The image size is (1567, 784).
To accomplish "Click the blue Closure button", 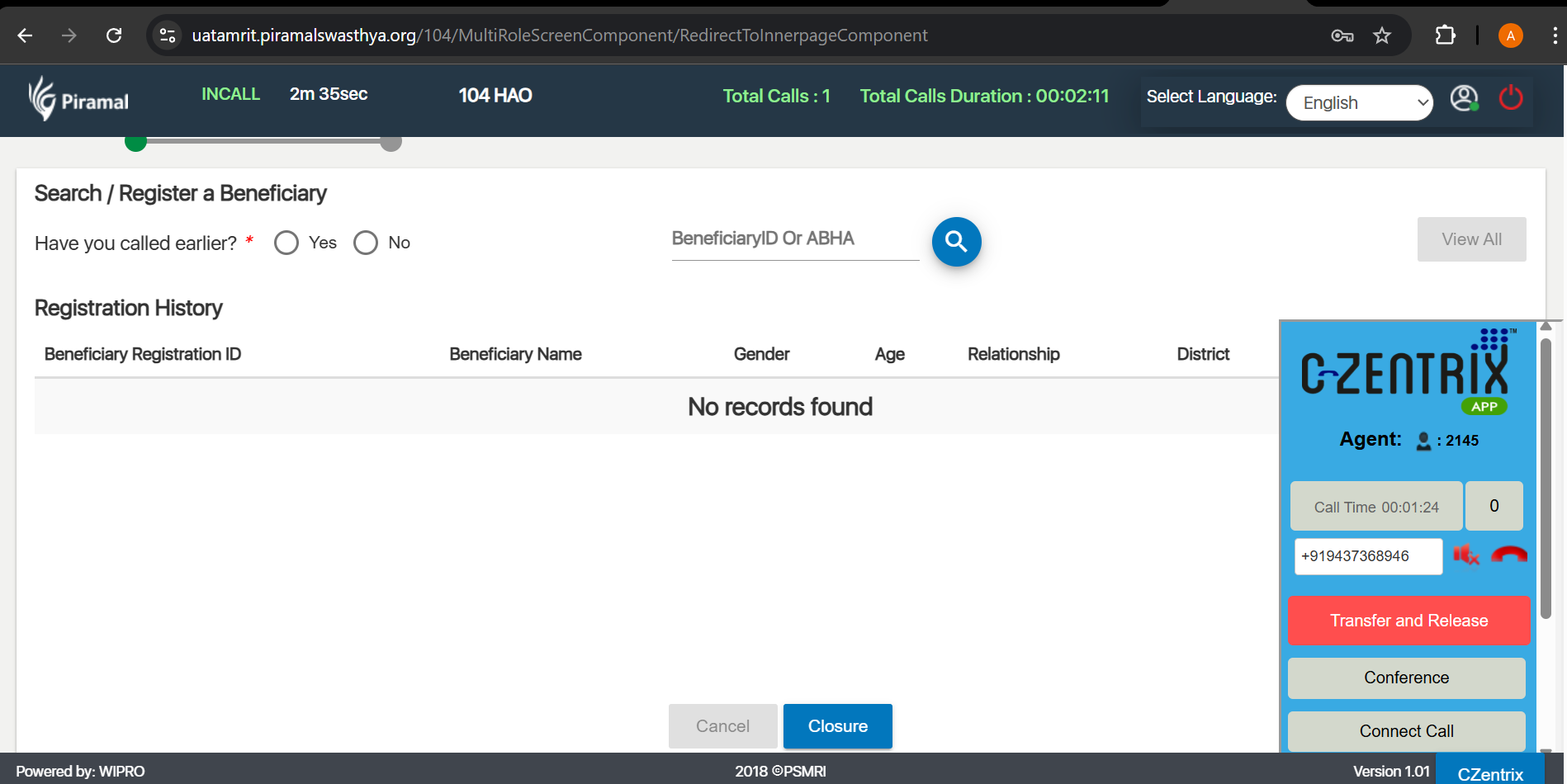I will click(x=837, y=726).
